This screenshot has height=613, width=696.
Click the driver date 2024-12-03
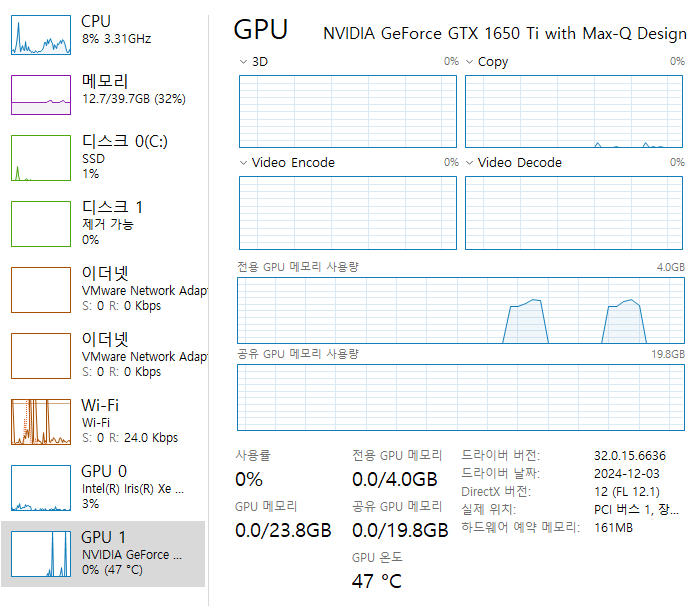point(627,474)
